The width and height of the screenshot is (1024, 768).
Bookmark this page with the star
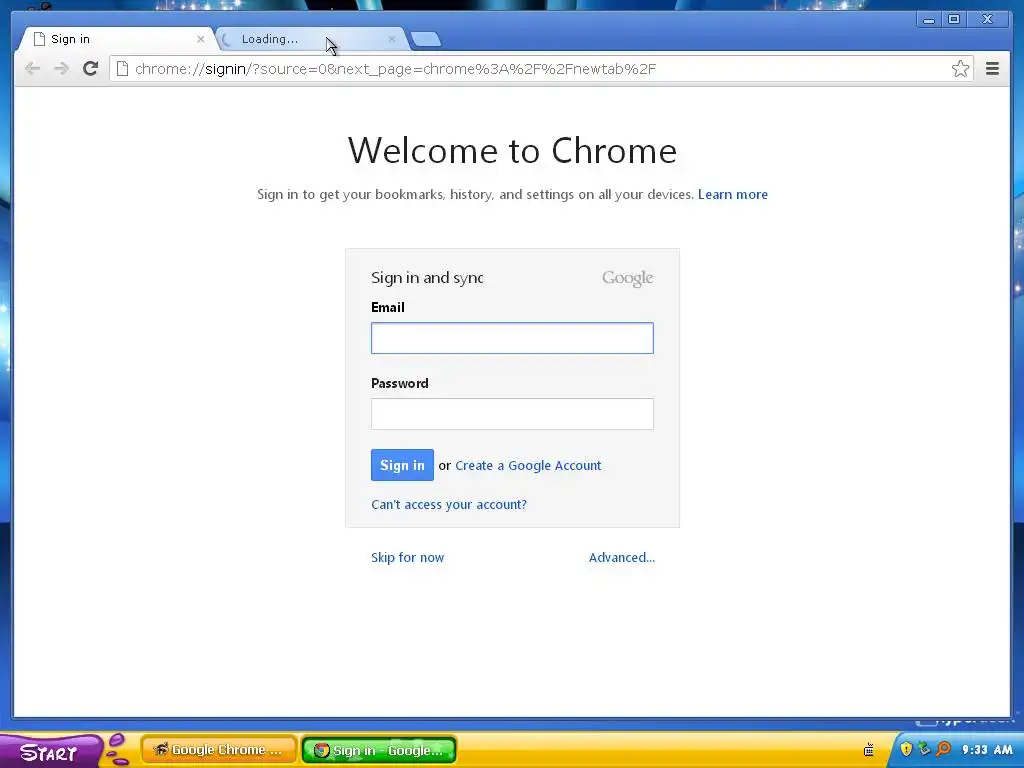[x=960, y=69]
